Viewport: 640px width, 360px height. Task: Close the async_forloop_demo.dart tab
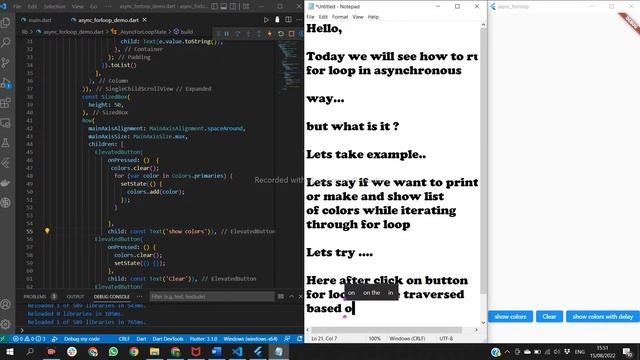[x=144, y=20]
